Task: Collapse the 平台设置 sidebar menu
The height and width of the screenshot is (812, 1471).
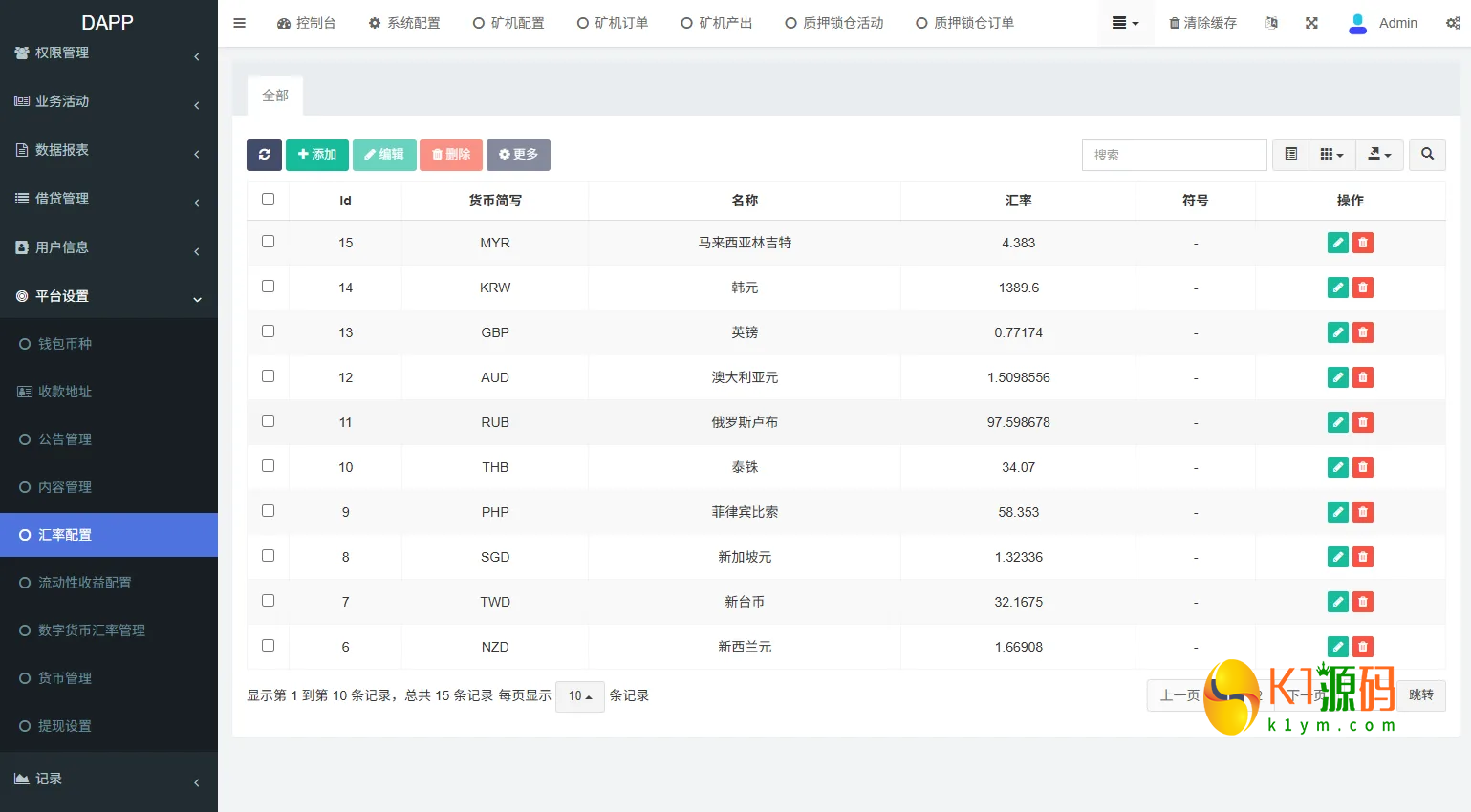Action: 109,296
